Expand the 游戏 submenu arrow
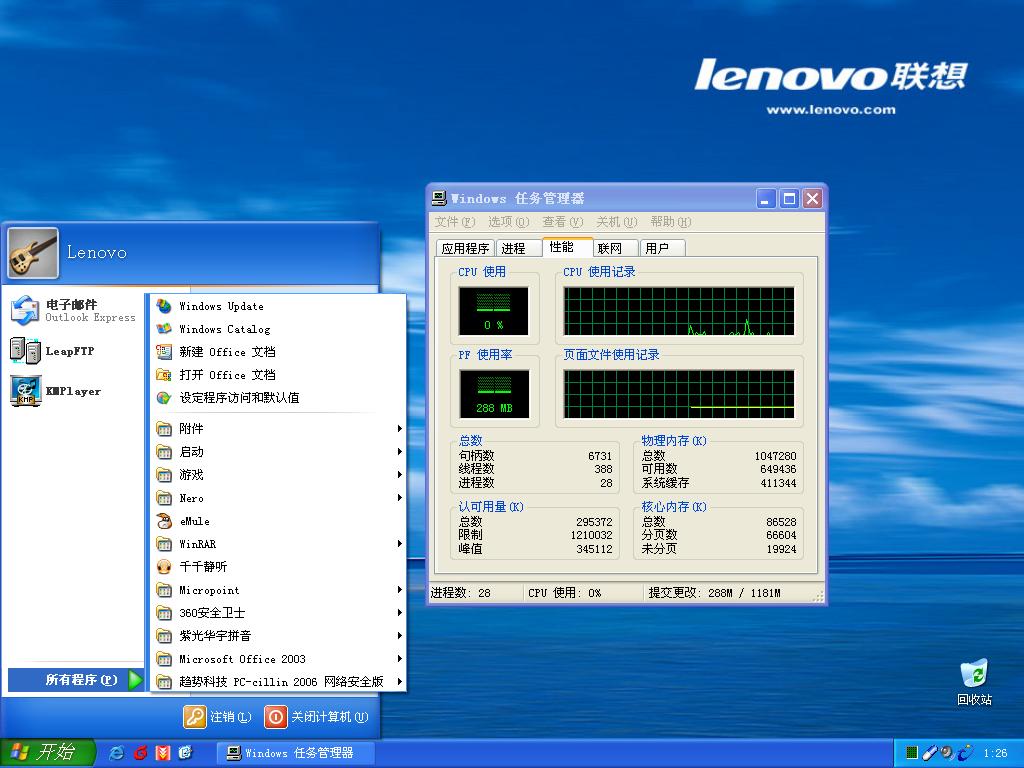The image size is (1024, 768). (399, 475)
